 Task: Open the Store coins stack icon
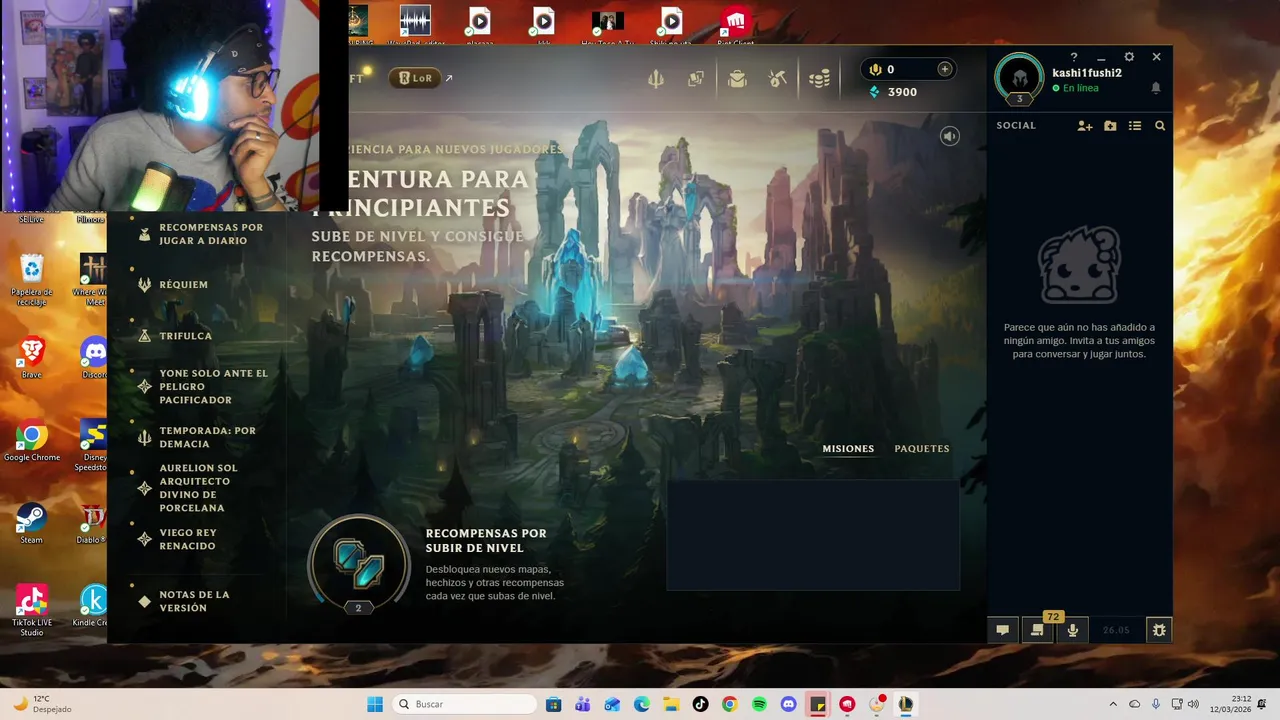[819, 79]
